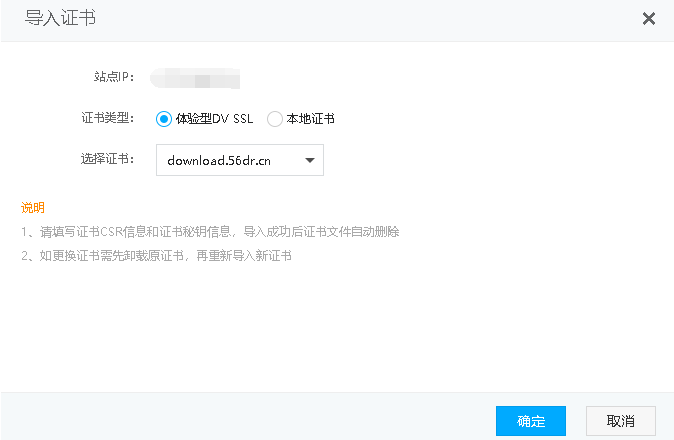This screenshot has width=674, height=440.
Task: Click the 导入证书 dialog title
Action: coord(60,18)
